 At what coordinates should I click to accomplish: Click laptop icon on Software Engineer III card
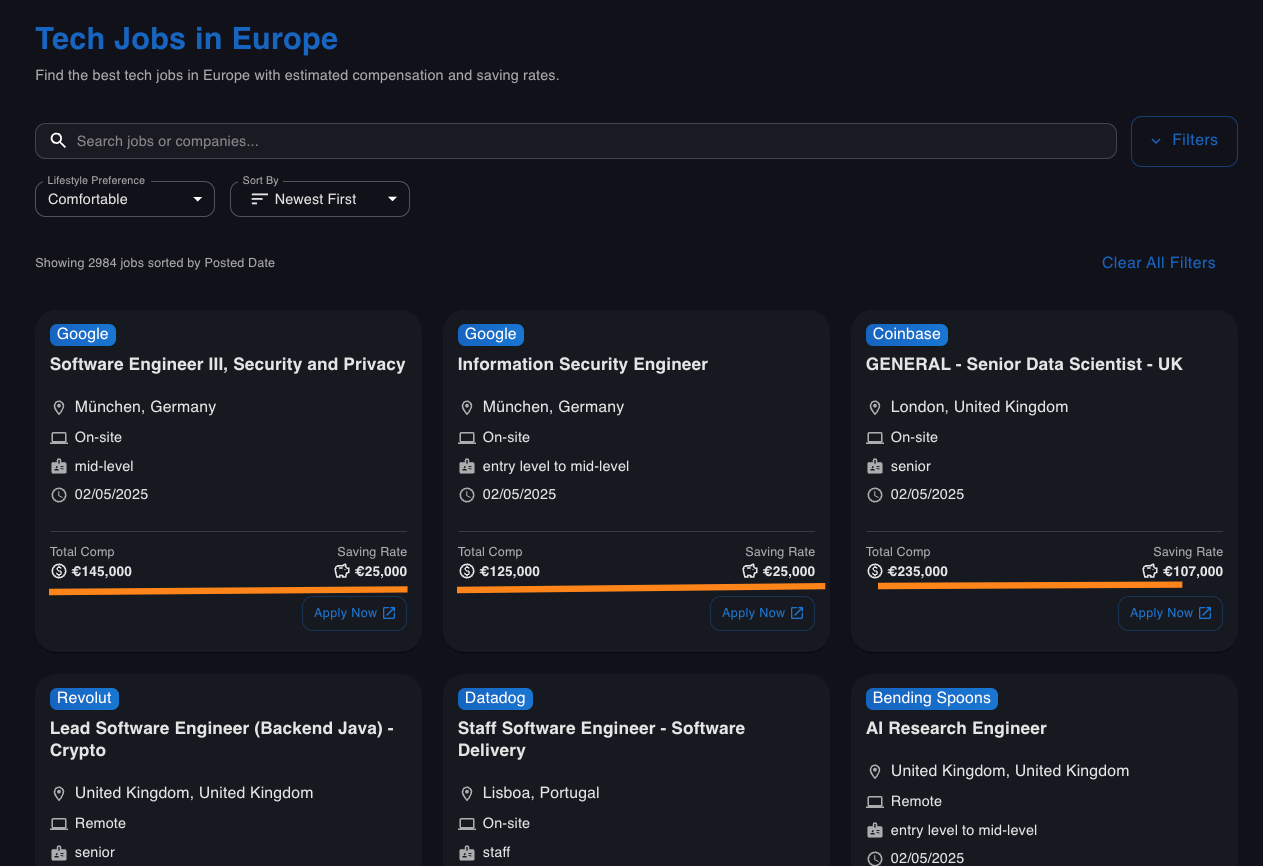click(59, 438)
